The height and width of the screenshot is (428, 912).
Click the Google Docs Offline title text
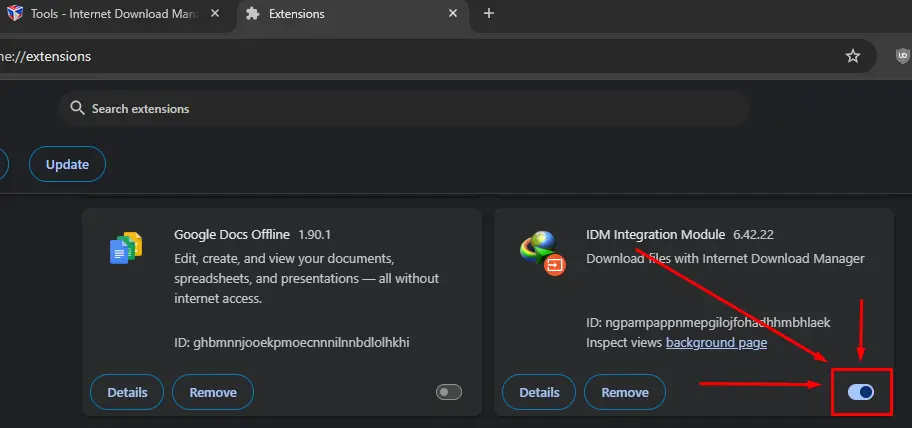point(232,234)
